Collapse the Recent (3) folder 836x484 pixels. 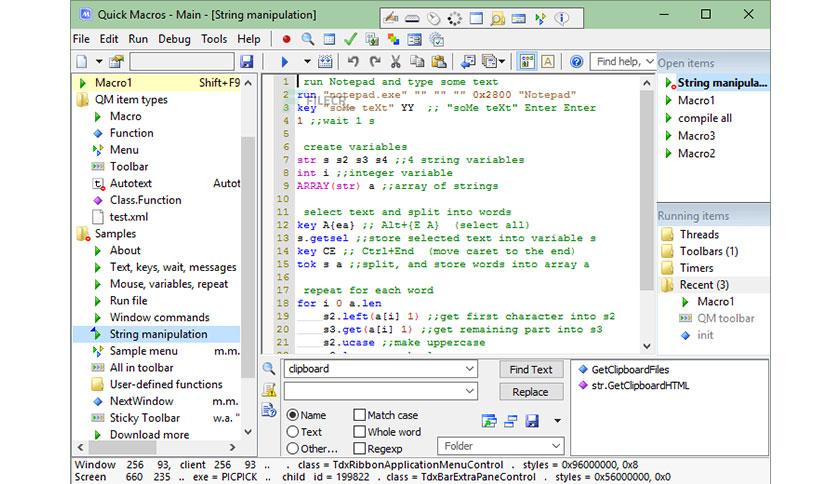pos(667,285)
